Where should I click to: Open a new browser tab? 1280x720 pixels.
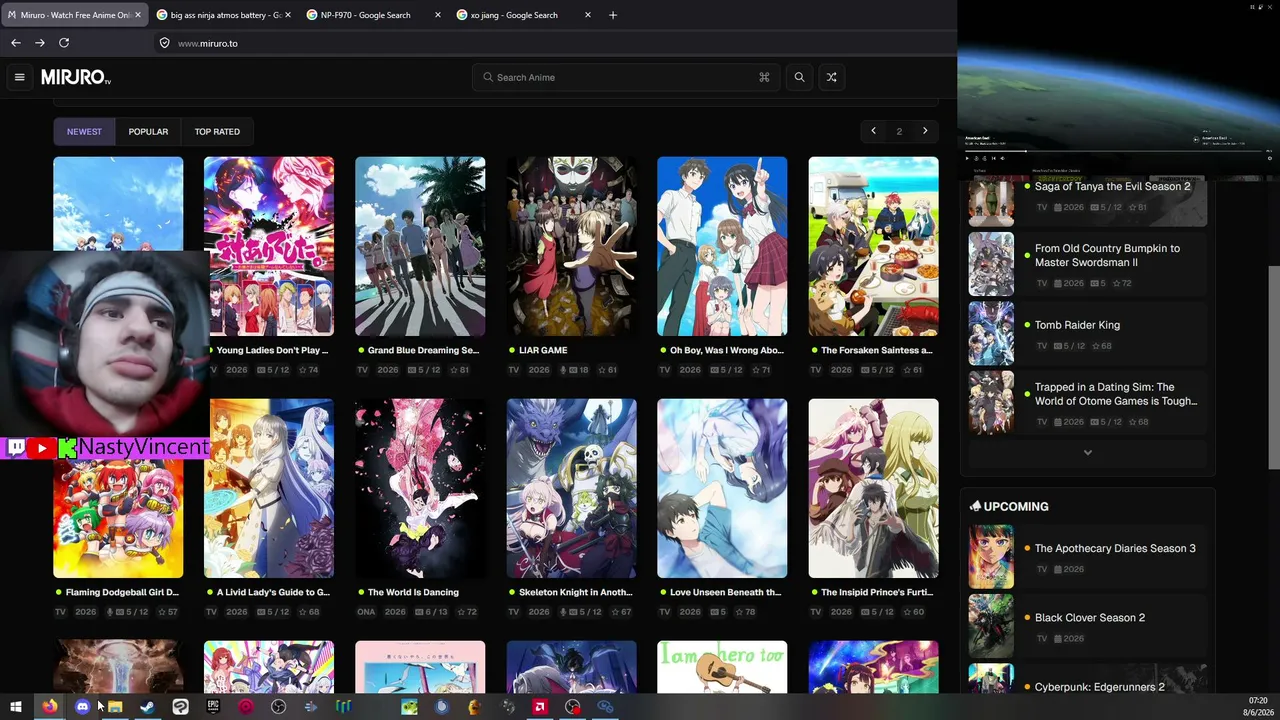613,15
